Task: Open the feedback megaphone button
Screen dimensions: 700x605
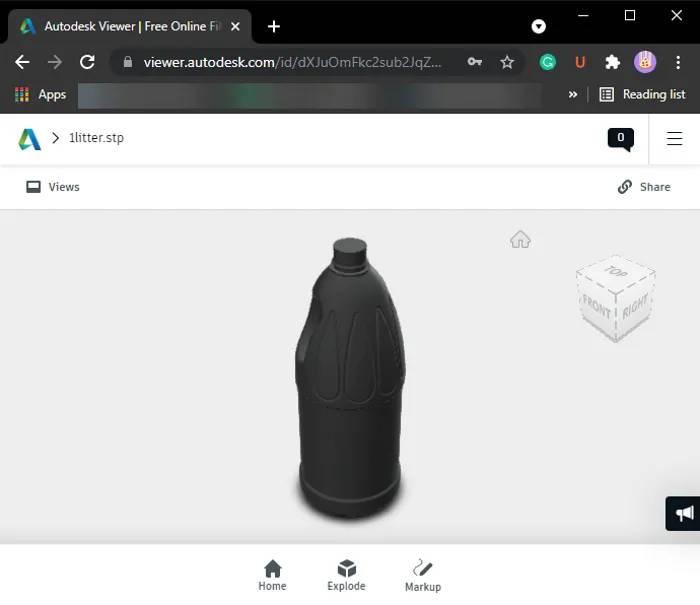Action: tap(683, 513)
